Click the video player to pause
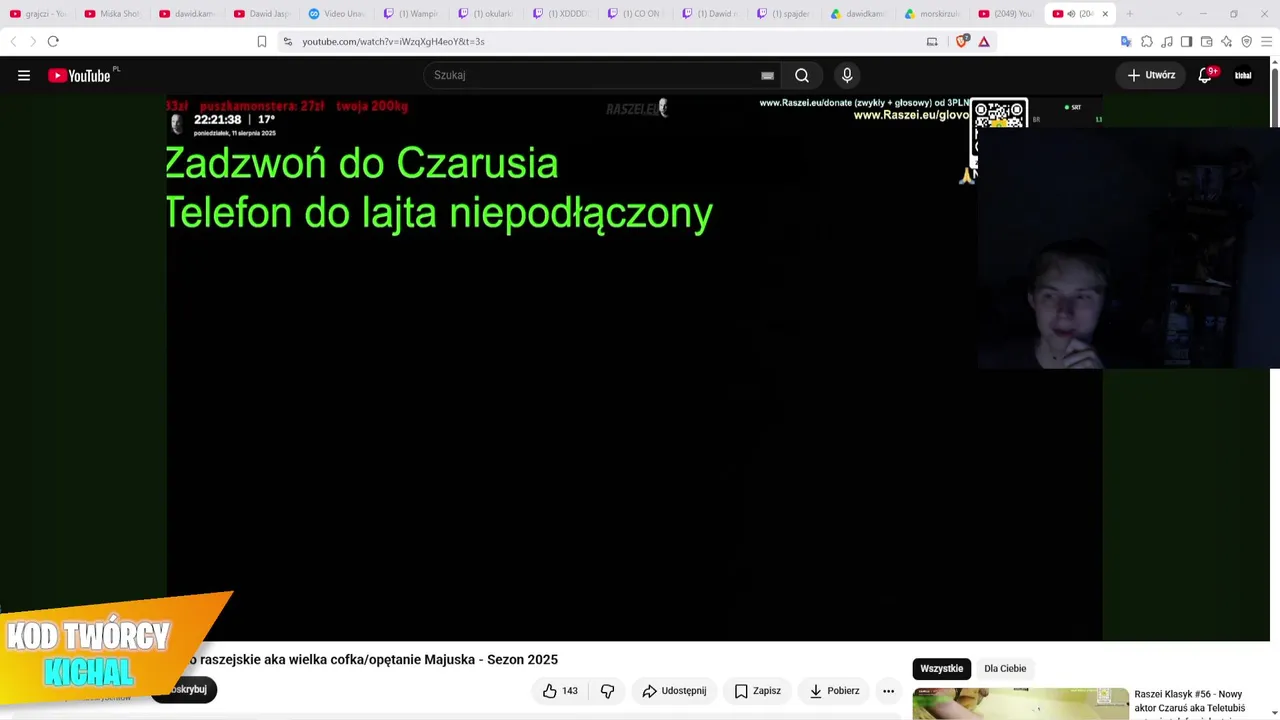Image resolution: width=1280 pixels, height=720 pixels. [634, 368]
